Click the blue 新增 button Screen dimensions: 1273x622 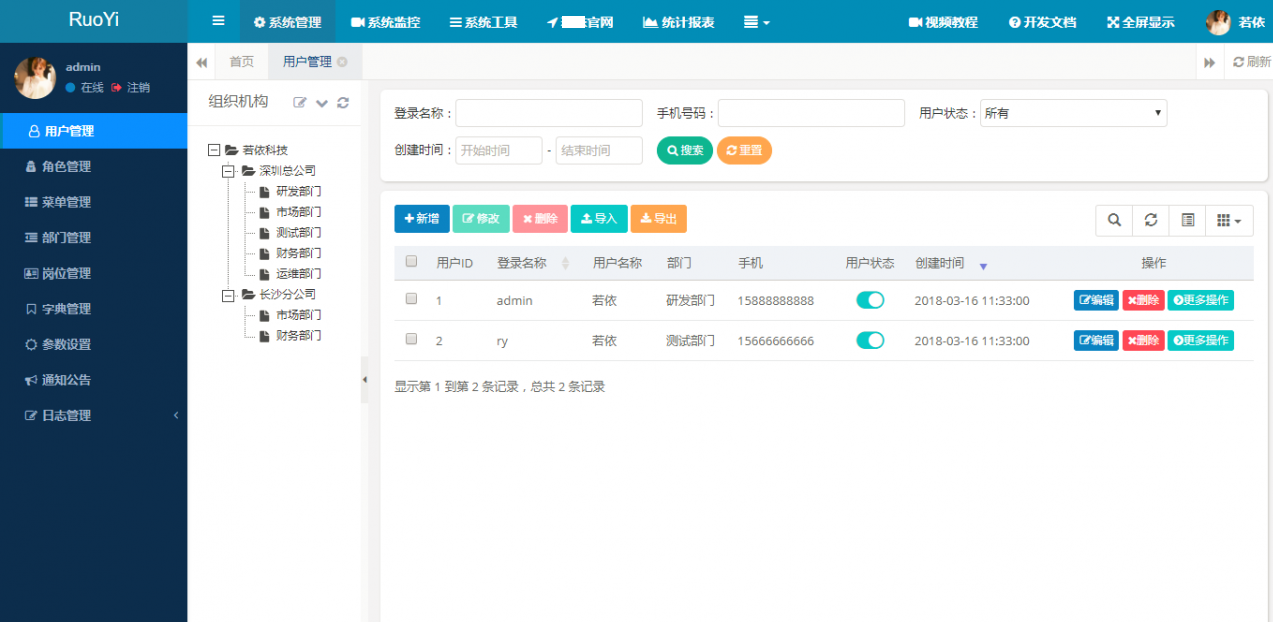pos(421,219)
